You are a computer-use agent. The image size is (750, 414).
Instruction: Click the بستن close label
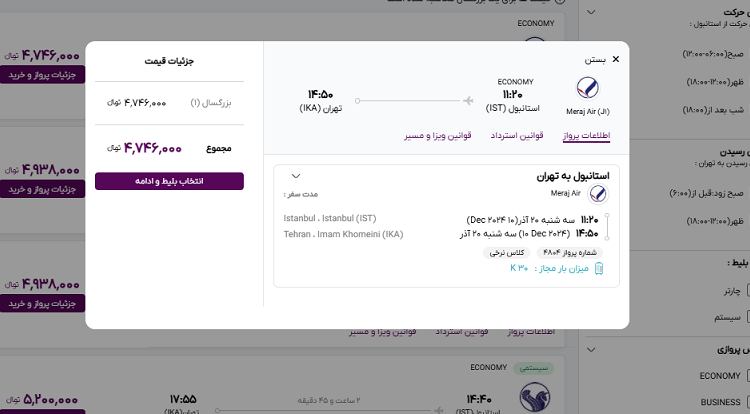[595, 59]
